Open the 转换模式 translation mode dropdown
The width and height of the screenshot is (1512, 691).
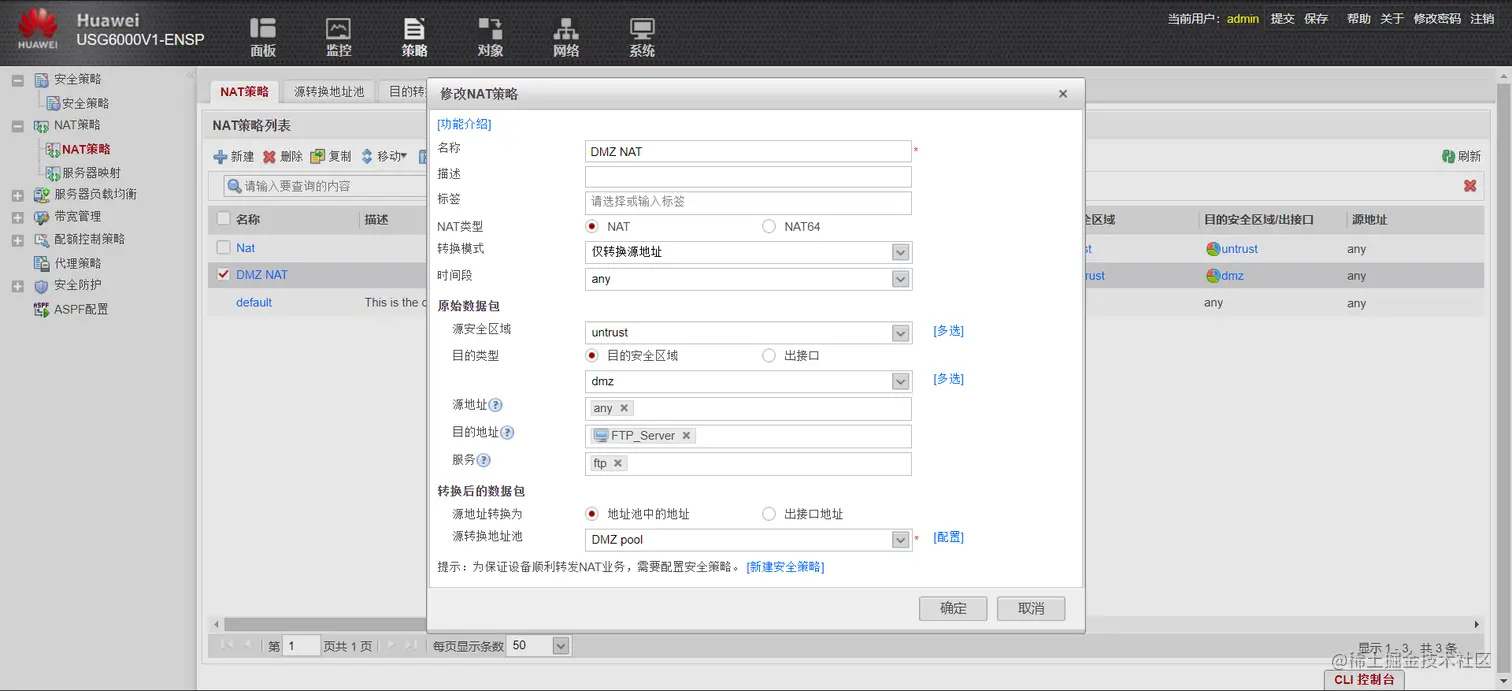(900, 252)
